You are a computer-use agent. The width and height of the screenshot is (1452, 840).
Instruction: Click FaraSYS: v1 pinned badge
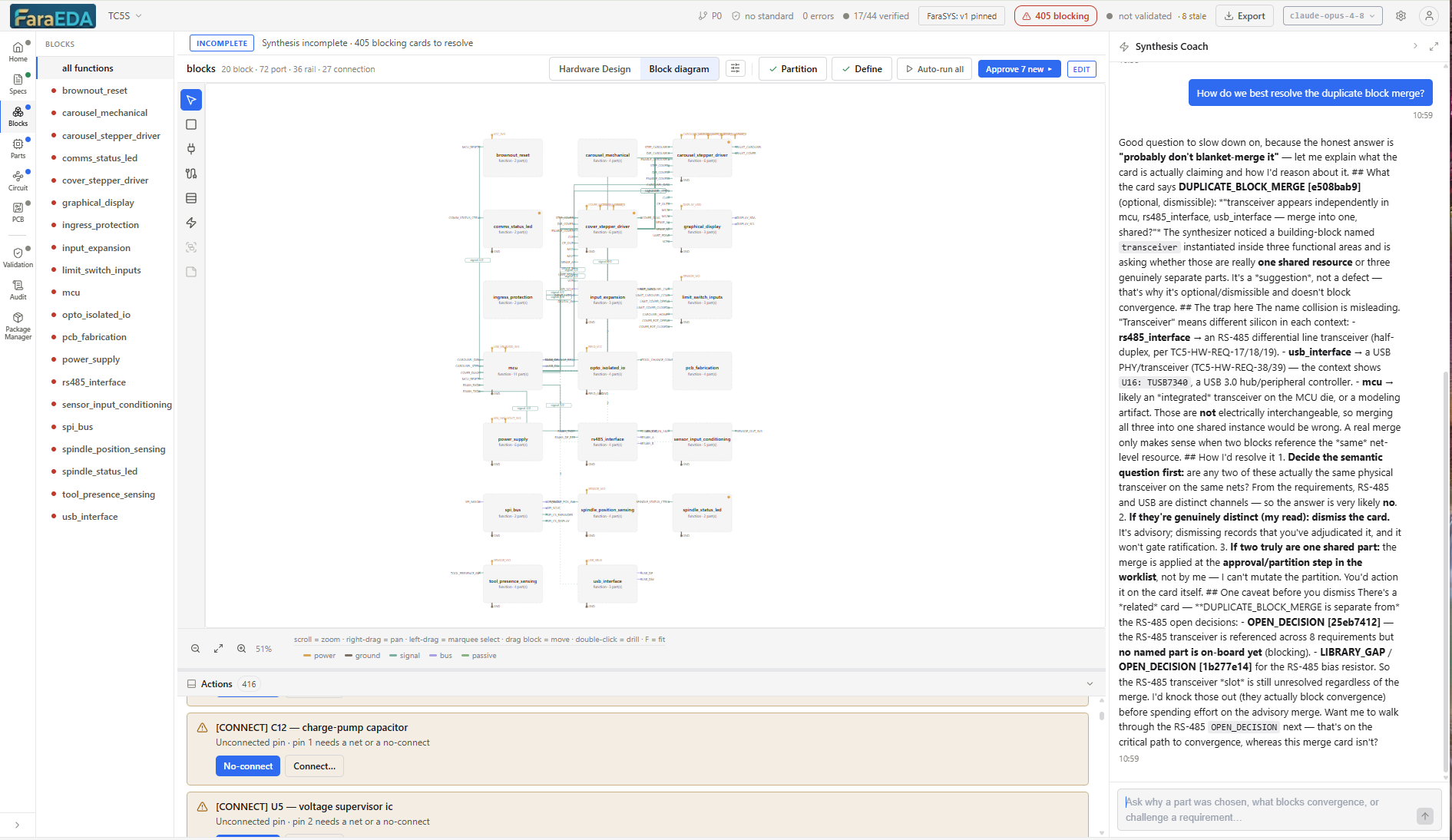[961, 15]
